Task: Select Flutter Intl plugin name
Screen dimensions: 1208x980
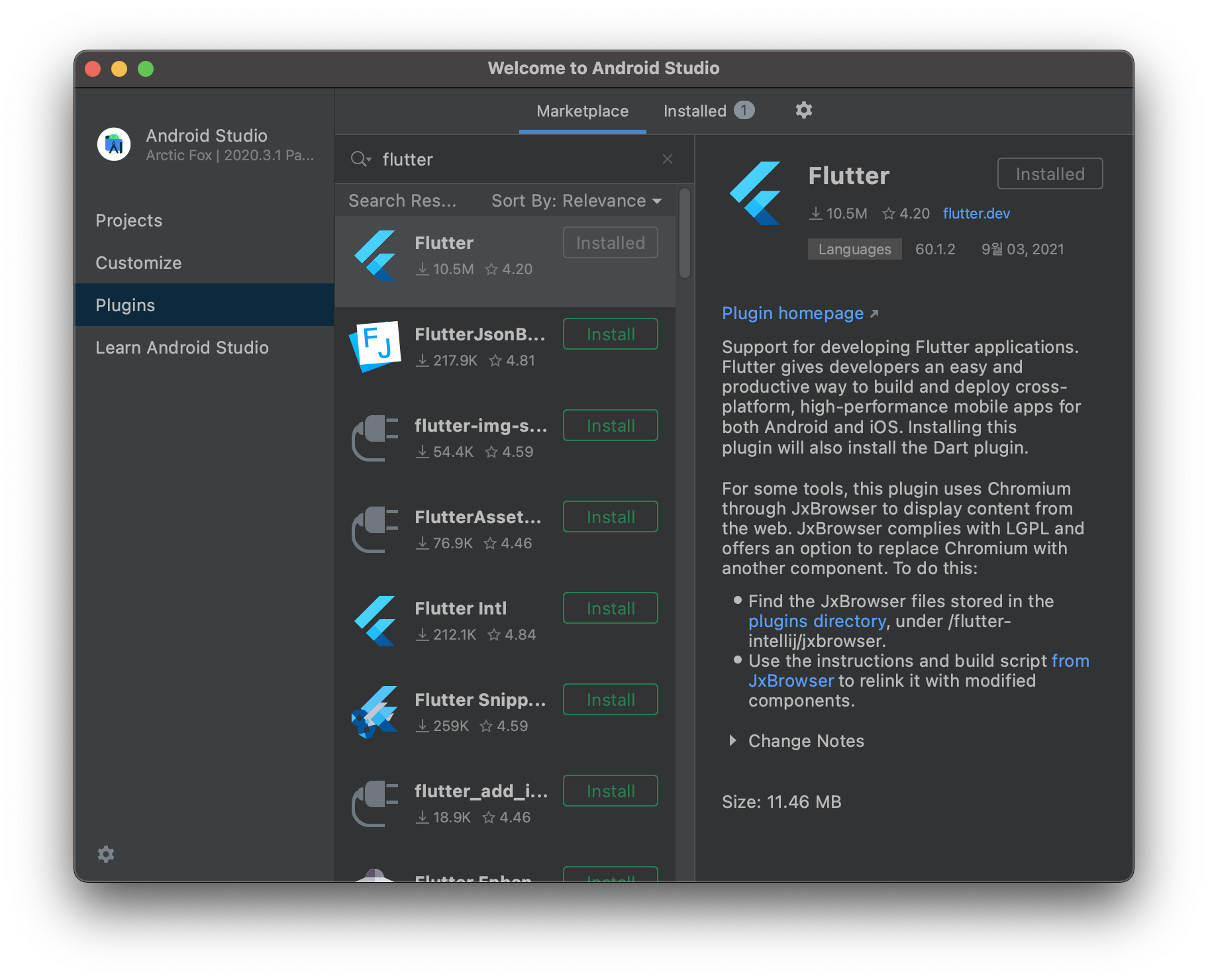Action: tap(460, 608)
